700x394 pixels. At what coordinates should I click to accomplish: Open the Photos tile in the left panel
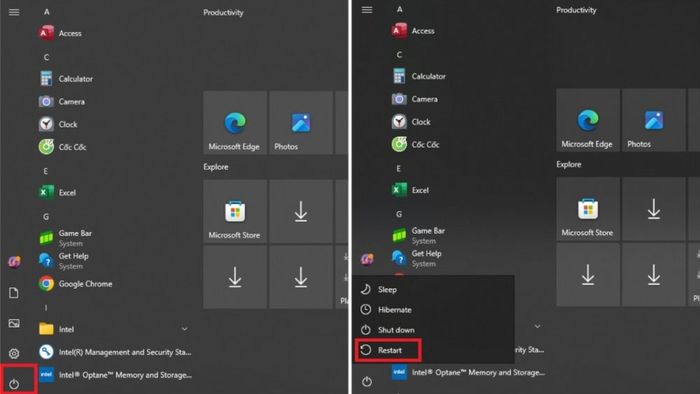[301, 123]
